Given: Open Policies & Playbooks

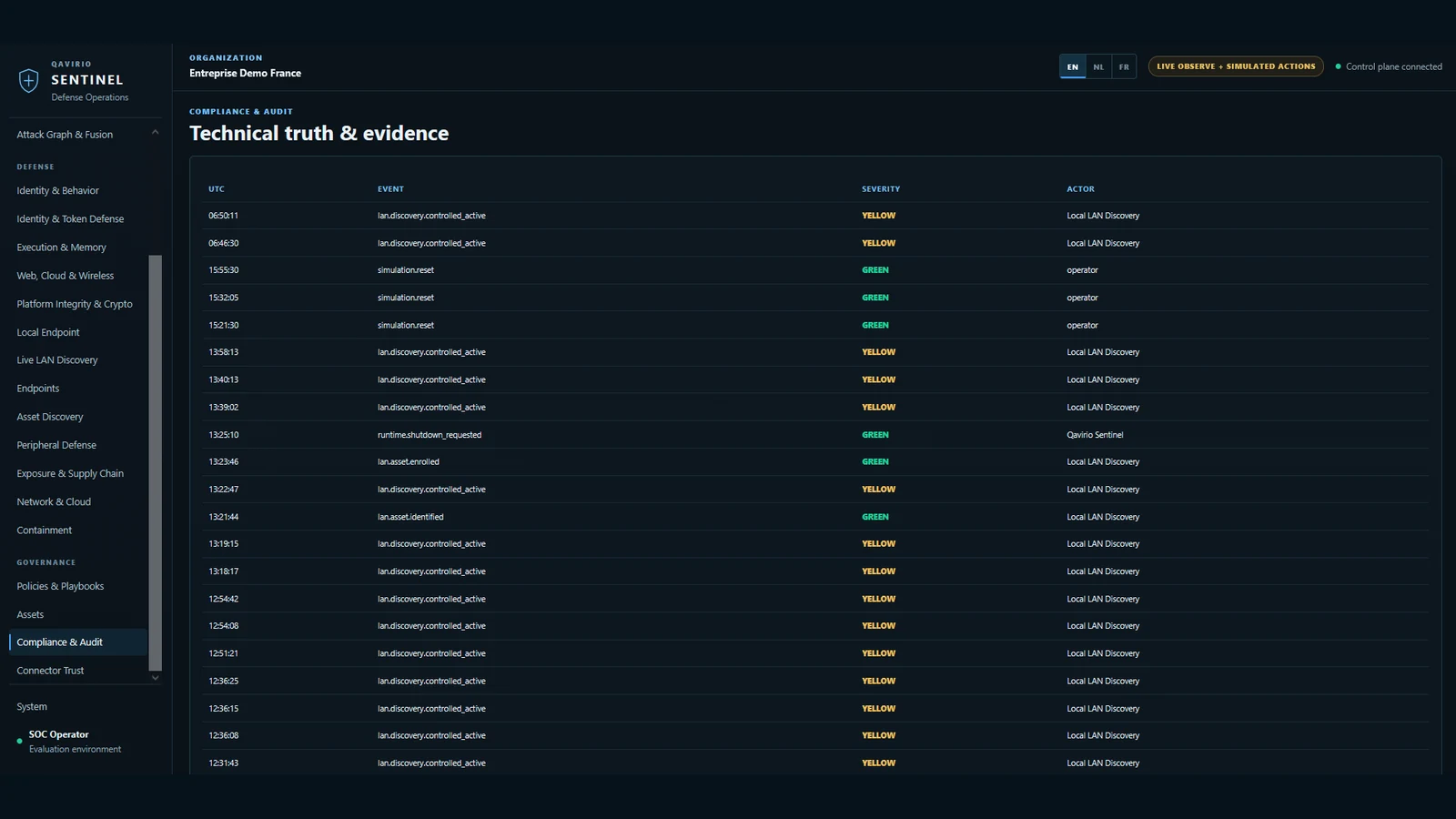Looking at the screenshot, I should coord(60,587).
